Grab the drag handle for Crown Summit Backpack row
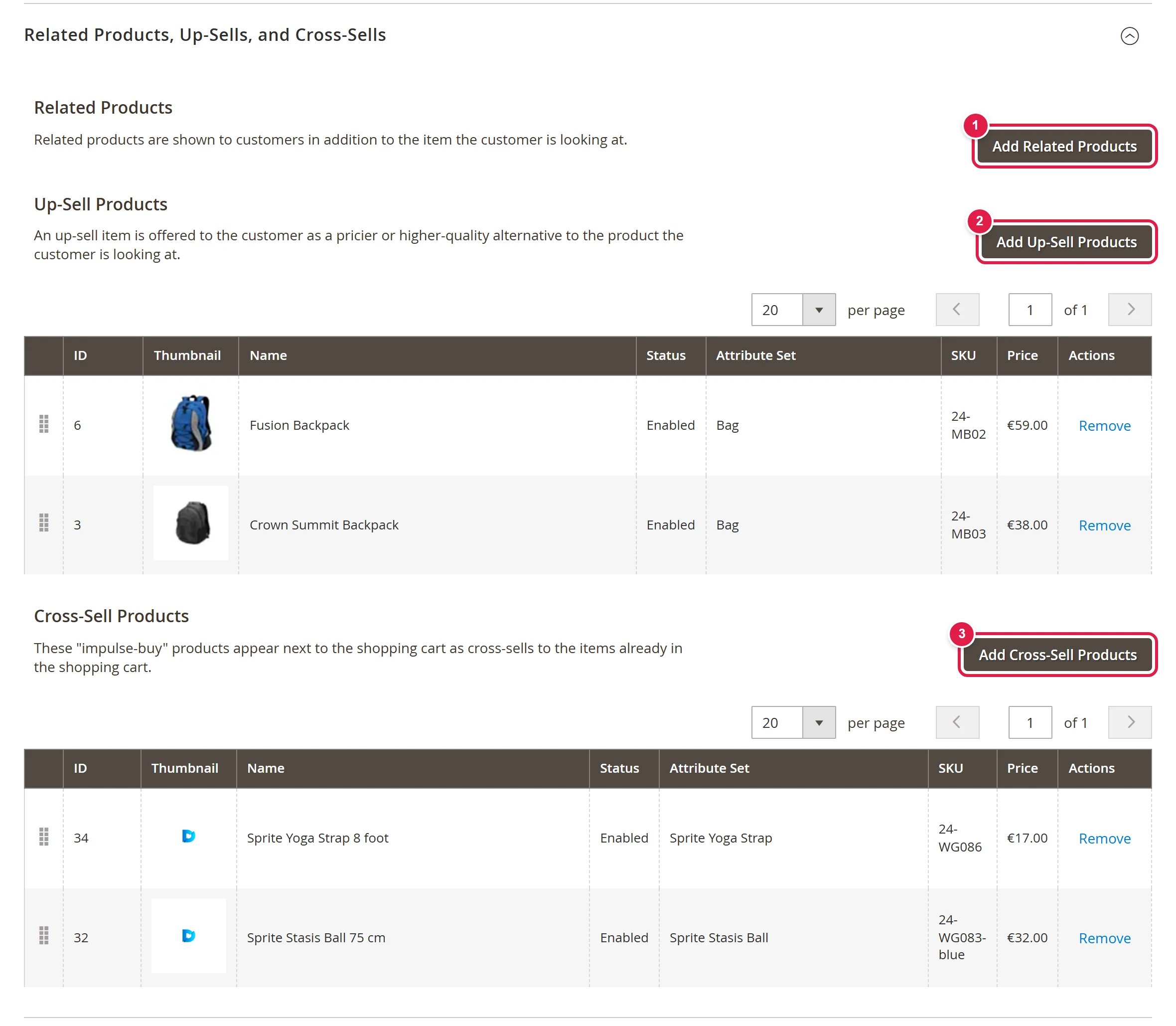The height and width of the screenshot is (1026, 1176). (x=43, y=523)
